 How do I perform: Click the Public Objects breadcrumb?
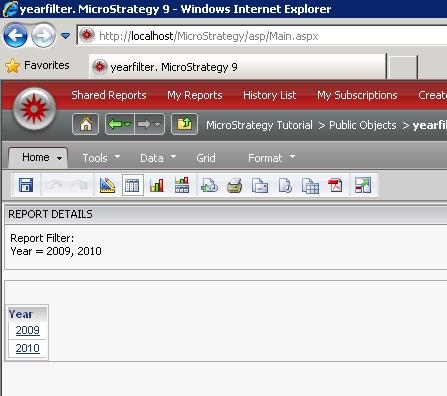[x=363, y=125]
